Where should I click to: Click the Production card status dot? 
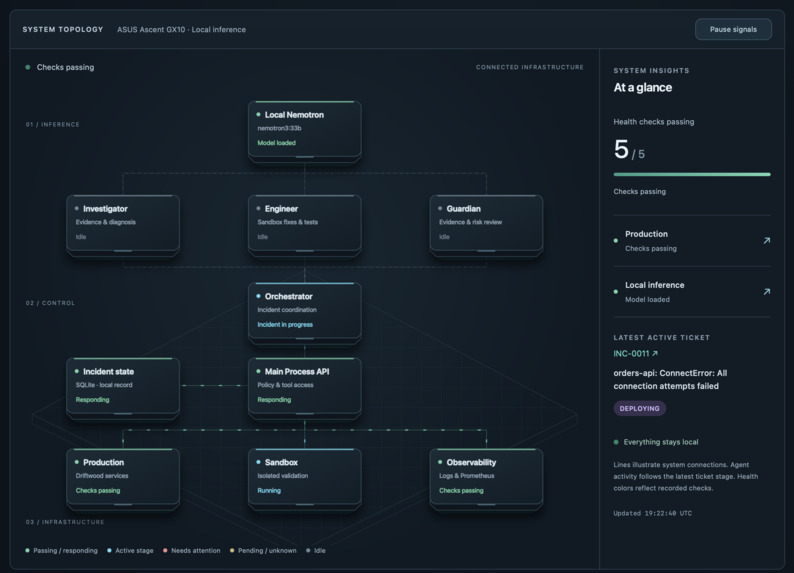click(76, 462)
